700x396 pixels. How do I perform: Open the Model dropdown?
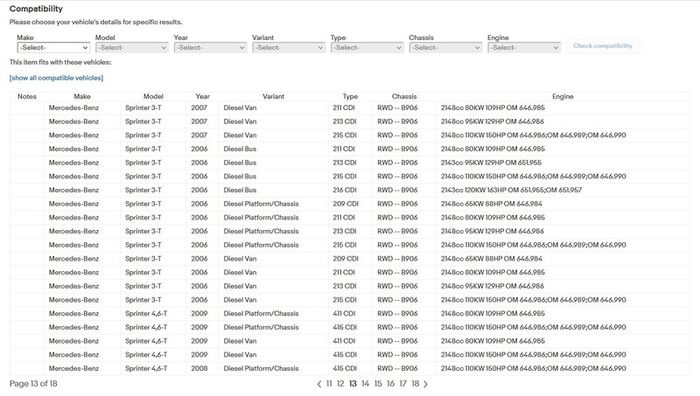tap(132, 47)
